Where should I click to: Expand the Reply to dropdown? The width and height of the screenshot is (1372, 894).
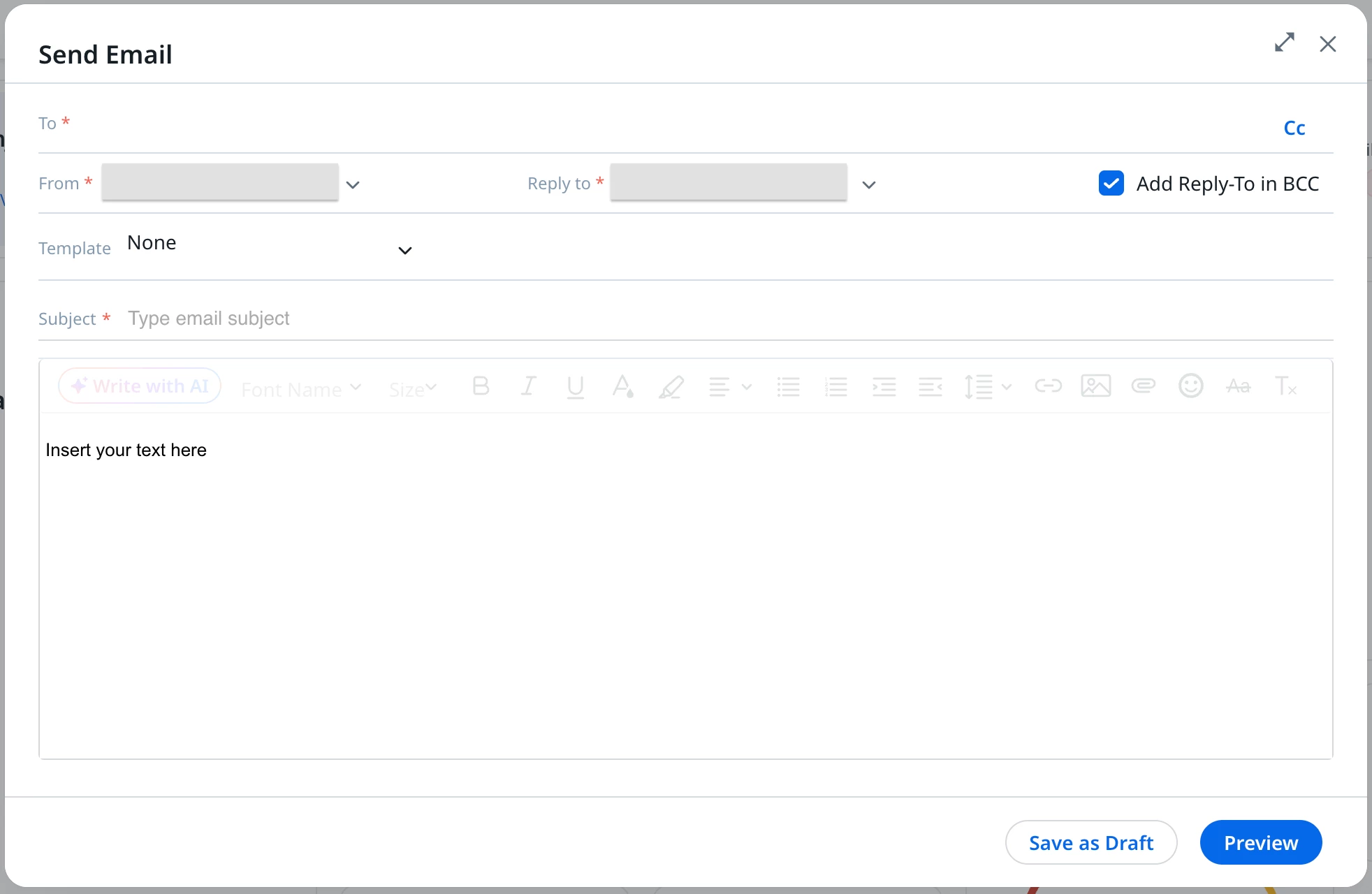(x=868, y=185)
